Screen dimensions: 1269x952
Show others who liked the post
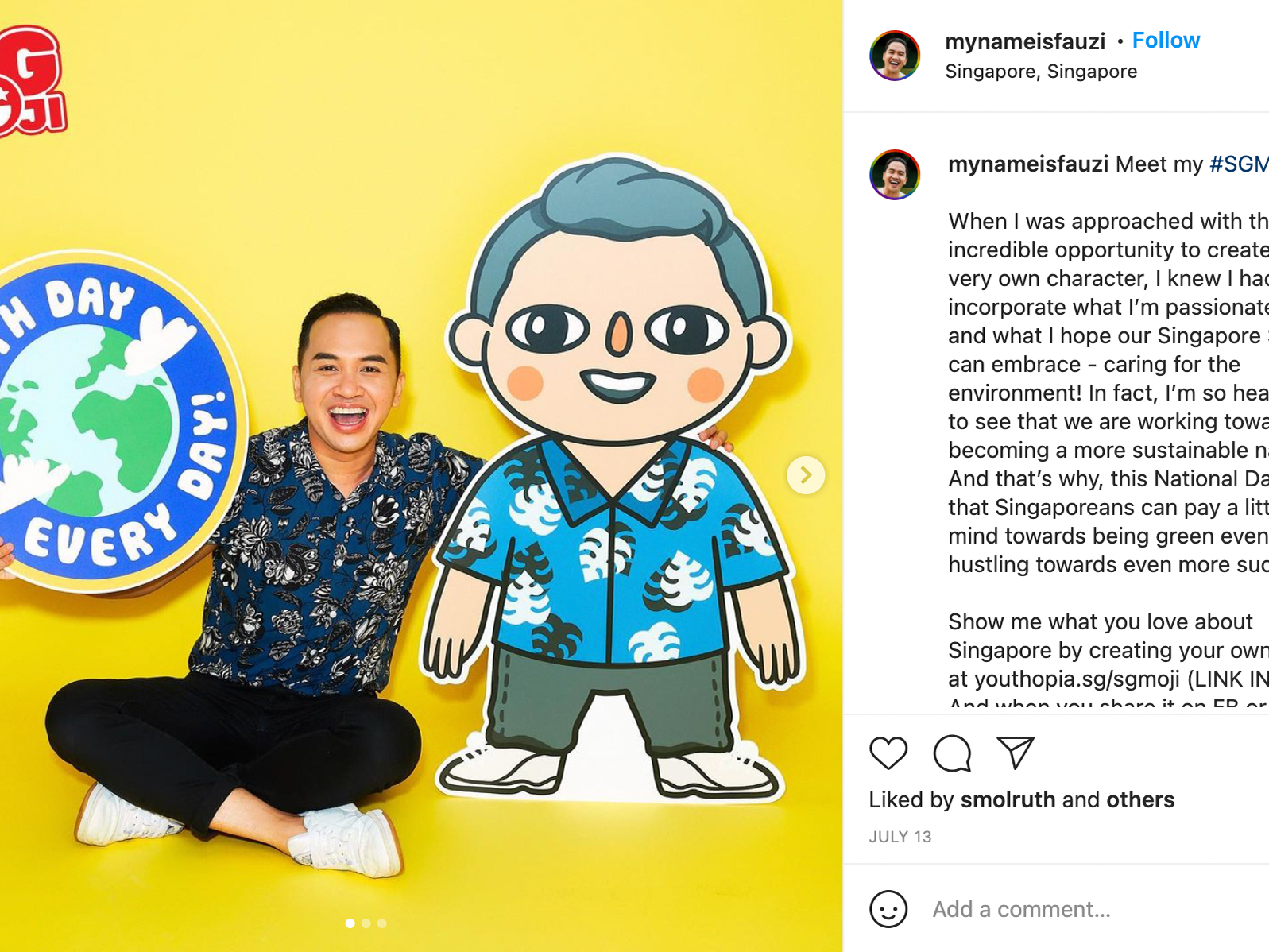click(x=1140, y=799)
